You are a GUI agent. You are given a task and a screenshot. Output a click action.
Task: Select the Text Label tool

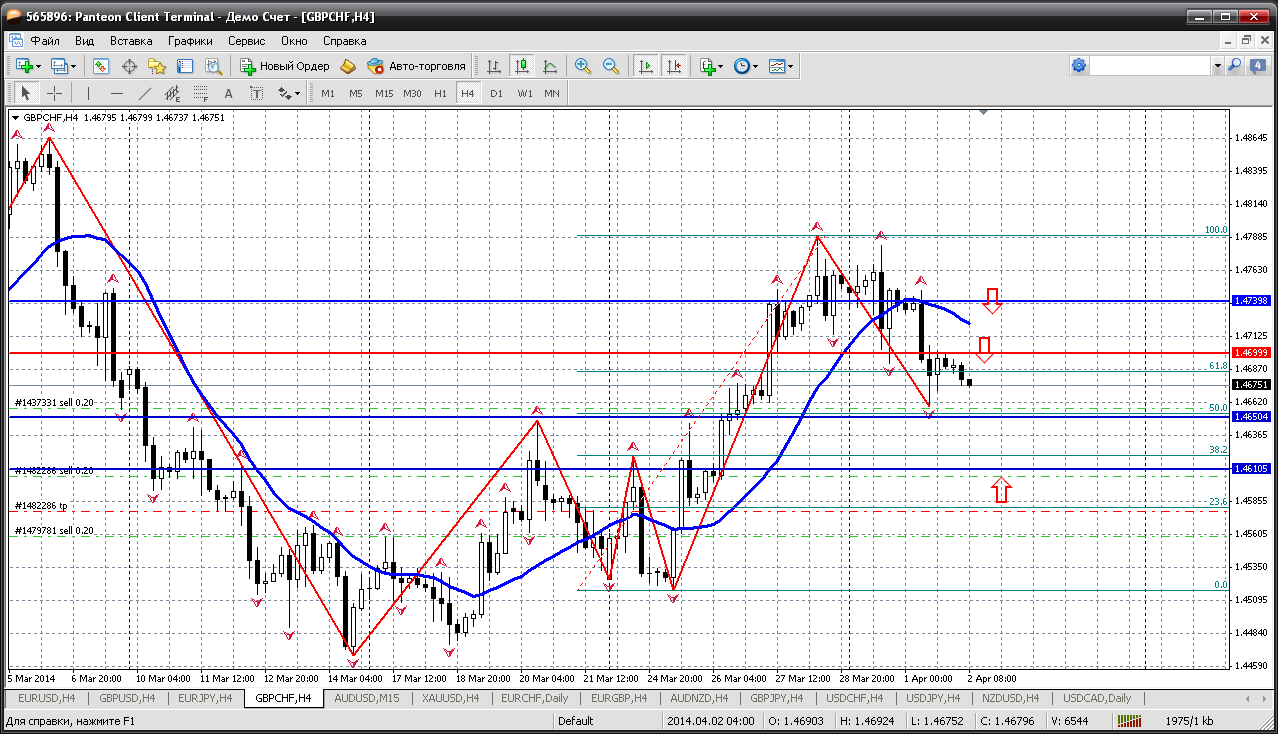click(x=256, y=93)
